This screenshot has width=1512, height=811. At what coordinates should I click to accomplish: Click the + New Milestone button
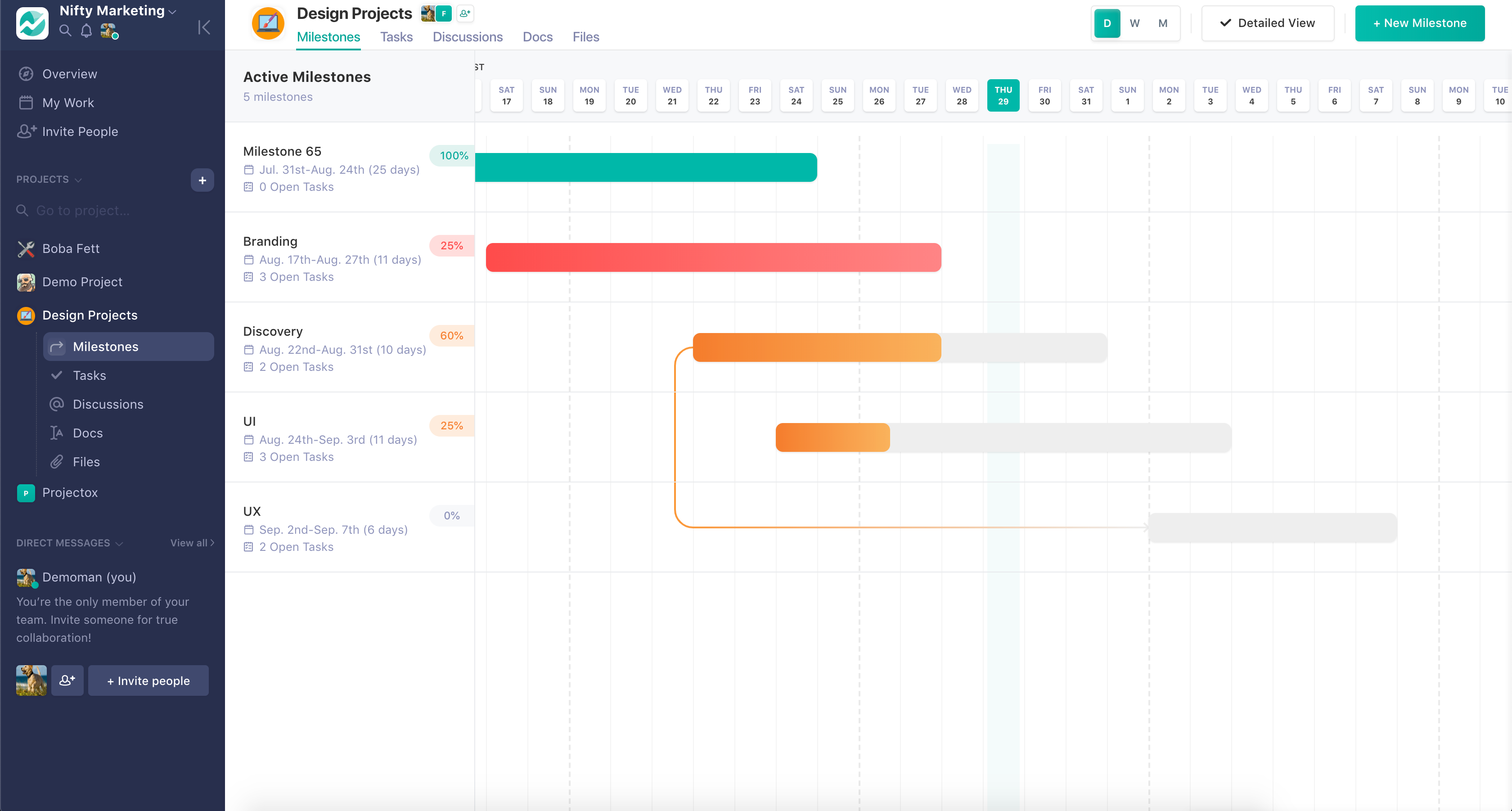click(x=1419, y=23)
